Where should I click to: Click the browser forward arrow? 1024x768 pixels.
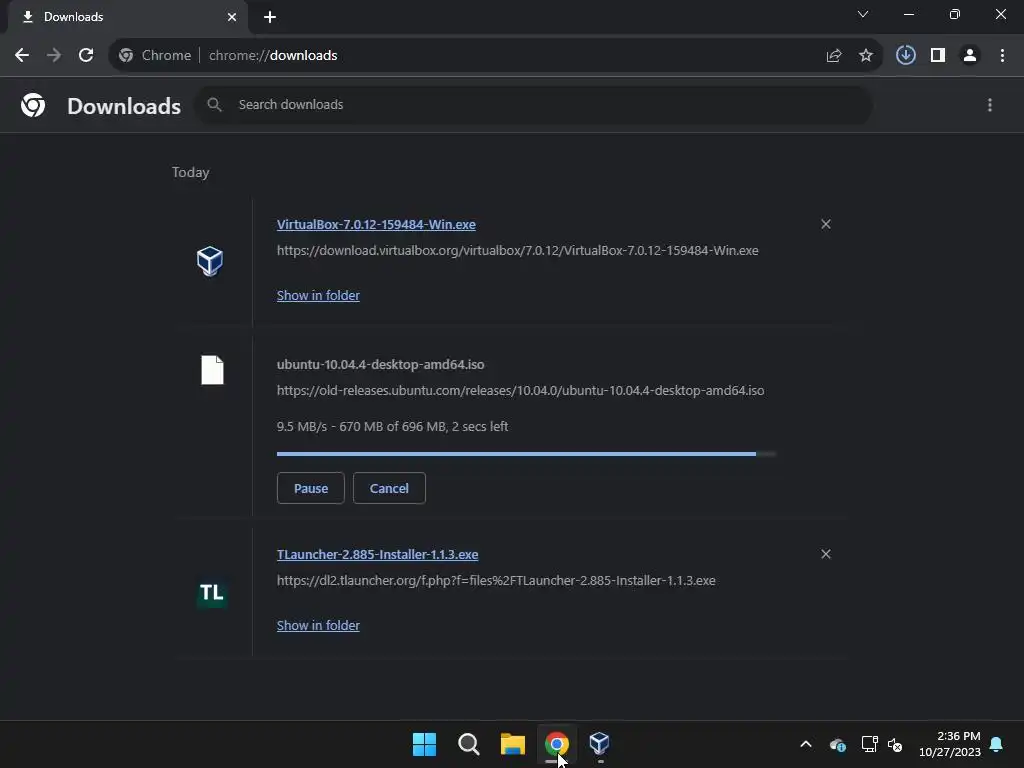pos(54,56)
